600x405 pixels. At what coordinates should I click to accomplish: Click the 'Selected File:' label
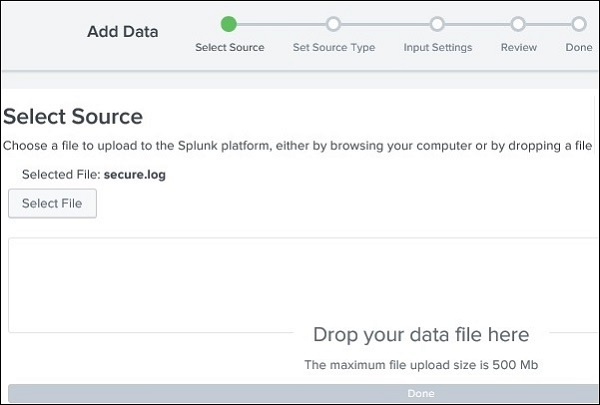61,174
